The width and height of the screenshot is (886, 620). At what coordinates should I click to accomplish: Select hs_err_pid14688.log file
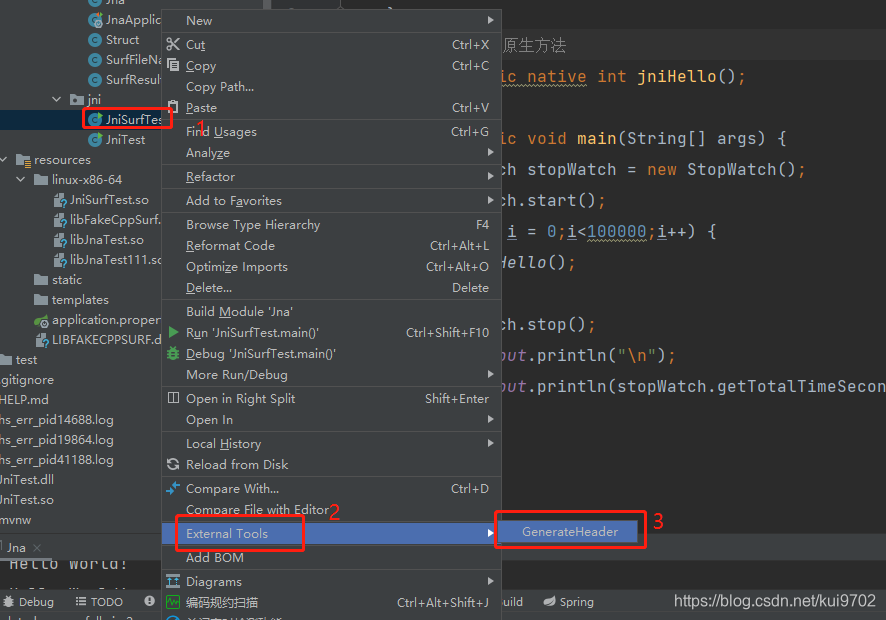(x=57, y=420)
